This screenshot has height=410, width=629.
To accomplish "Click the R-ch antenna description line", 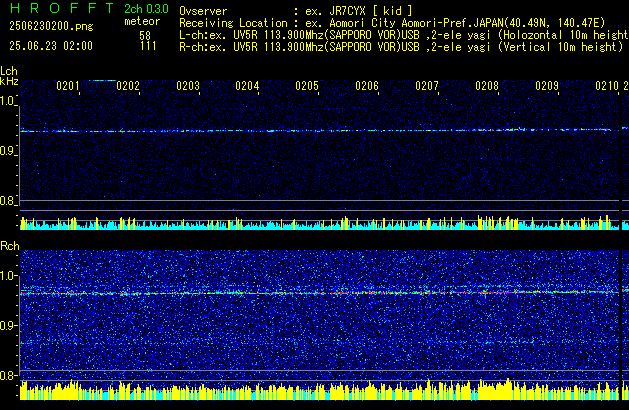I will [x=401, y=47].
